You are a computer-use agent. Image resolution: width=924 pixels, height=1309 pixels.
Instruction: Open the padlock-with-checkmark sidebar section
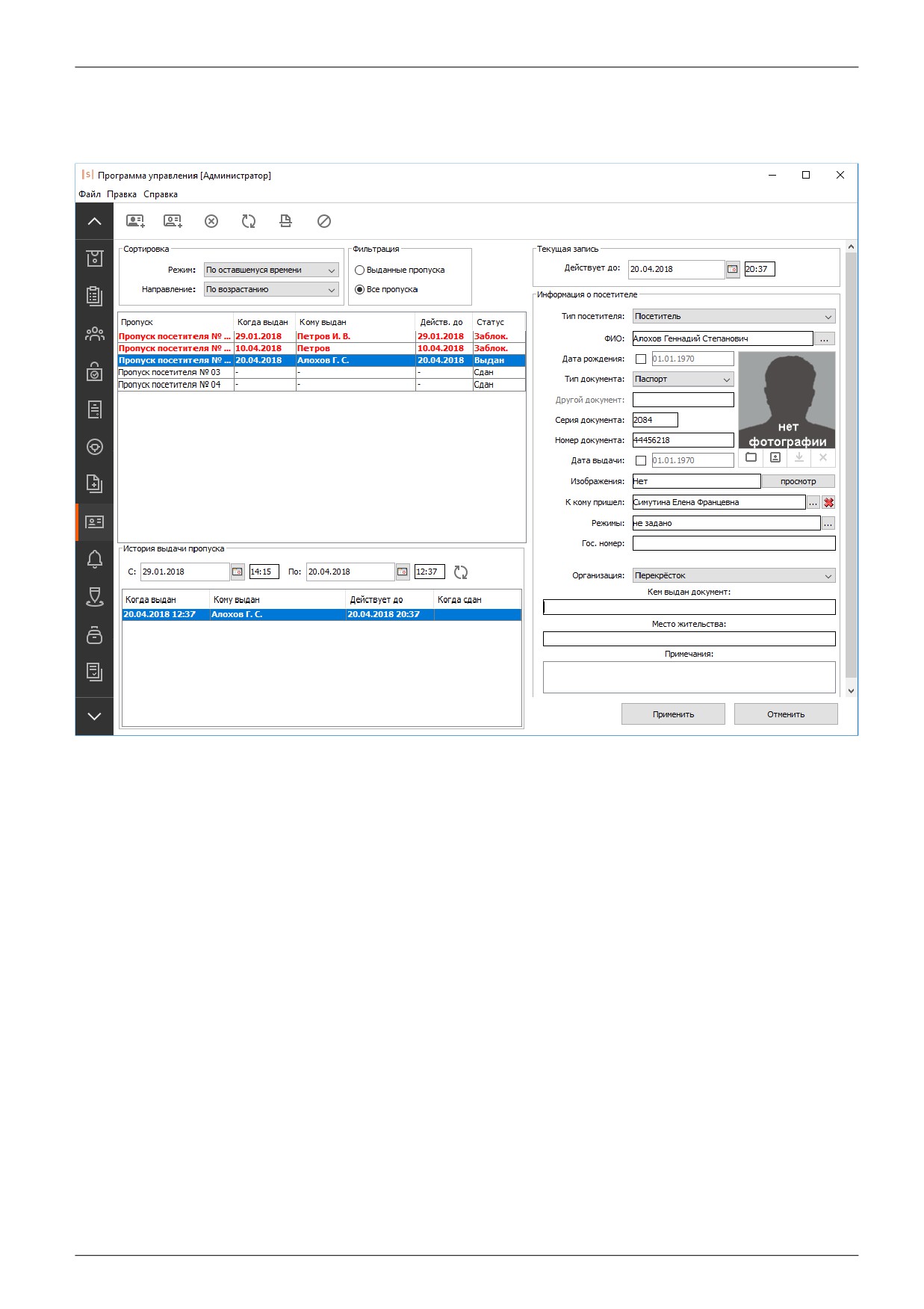[94, 371]
